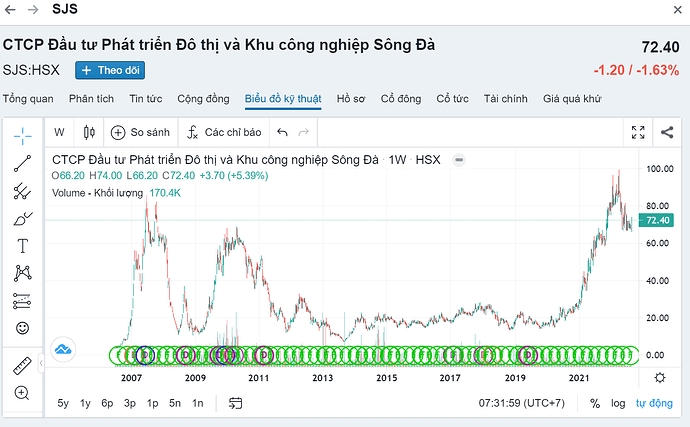Open the candlestick chart style dropdown

[x=88, y=132]
